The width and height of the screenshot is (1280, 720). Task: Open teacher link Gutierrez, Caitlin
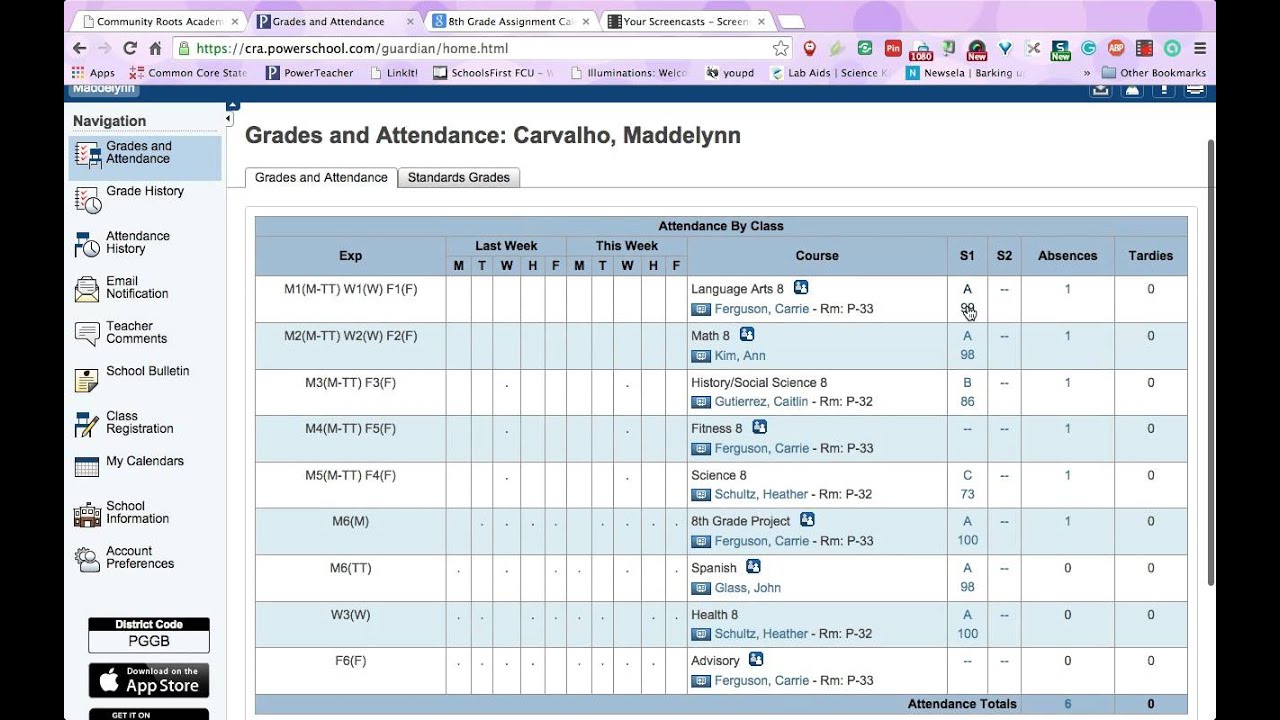pos(761,402)
